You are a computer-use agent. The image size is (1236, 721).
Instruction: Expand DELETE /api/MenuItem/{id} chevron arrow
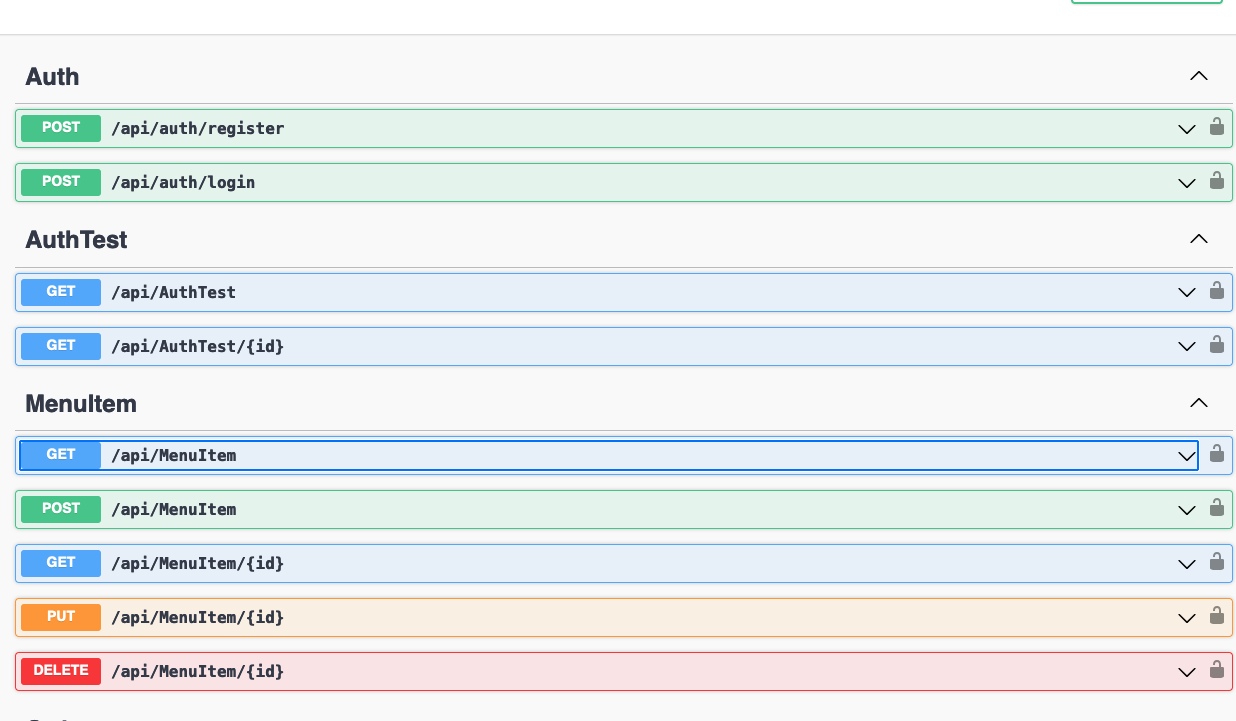1186,672
